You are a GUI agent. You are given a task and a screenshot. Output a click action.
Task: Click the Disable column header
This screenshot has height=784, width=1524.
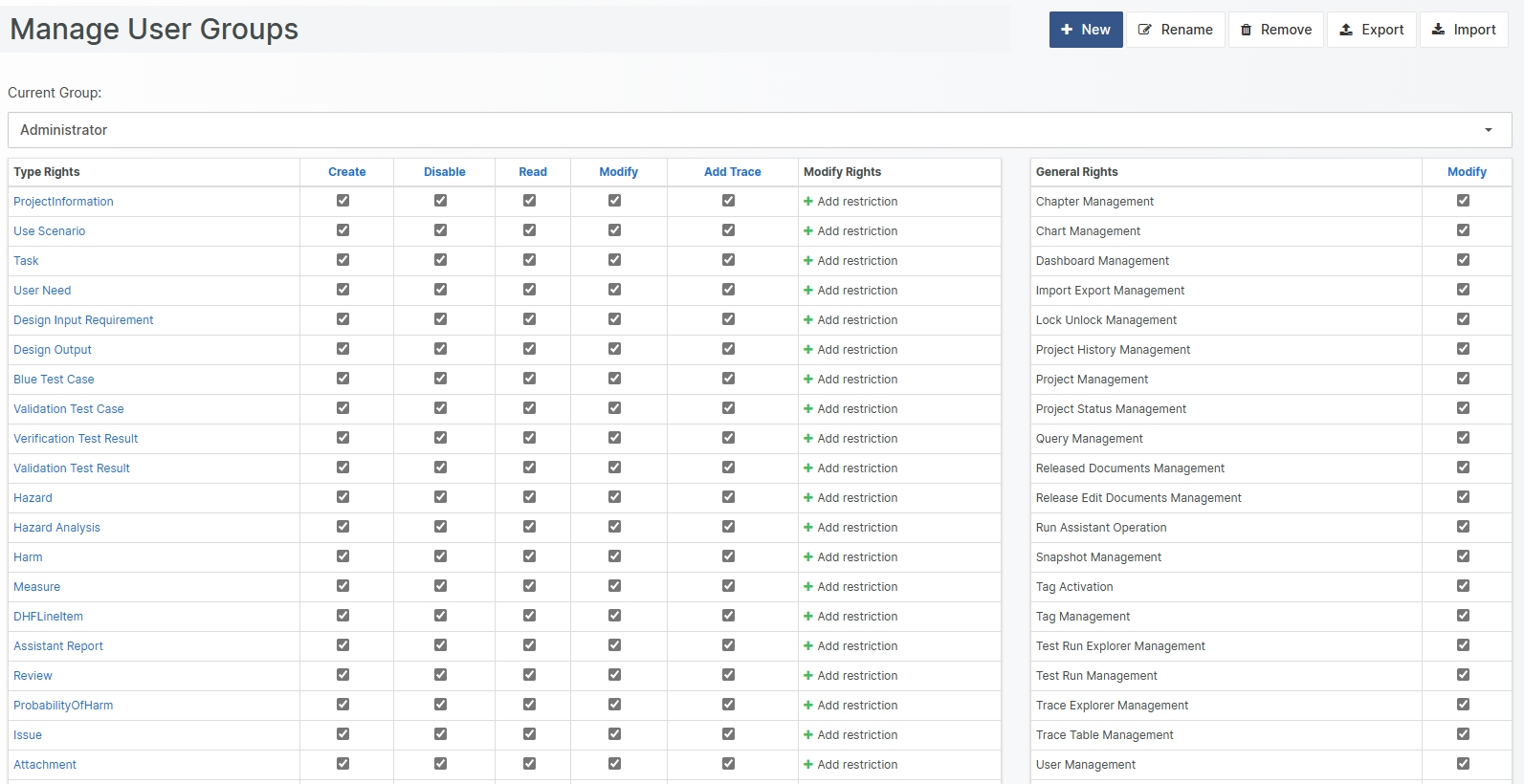(x=444, y=172)
